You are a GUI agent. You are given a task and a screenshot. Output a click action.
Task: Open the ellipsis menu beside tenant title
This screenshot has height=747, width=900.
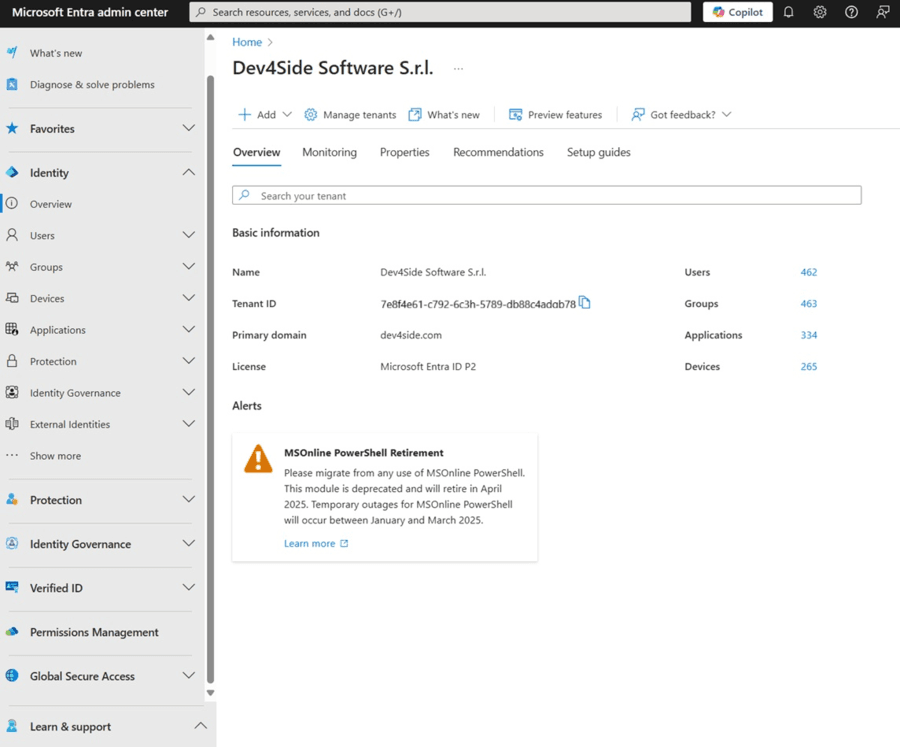point(458,68)
